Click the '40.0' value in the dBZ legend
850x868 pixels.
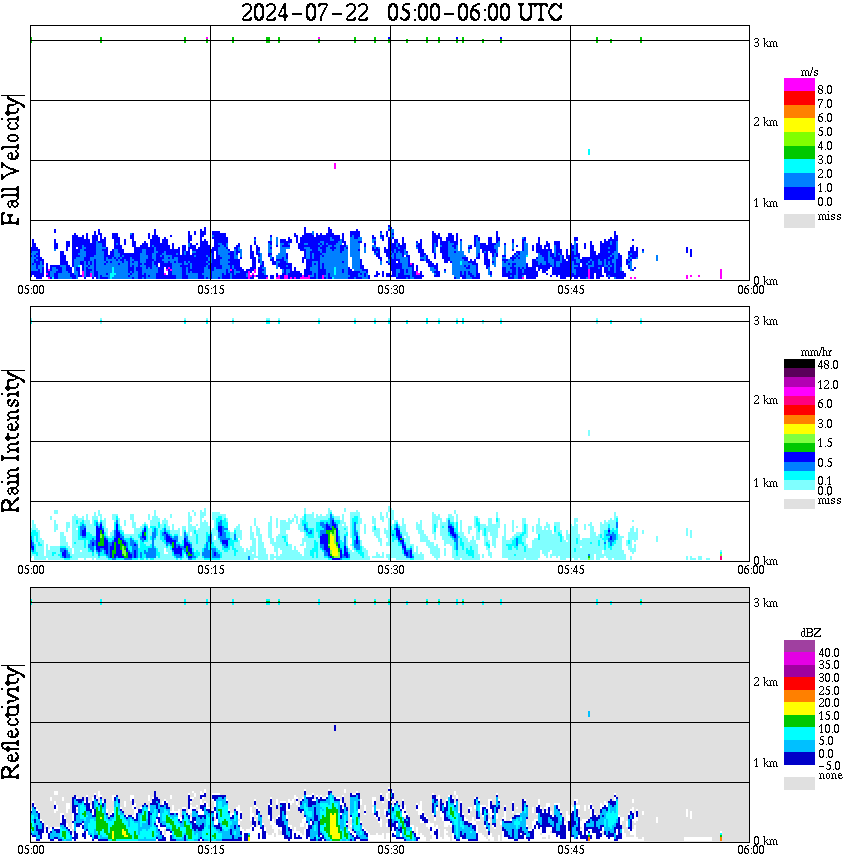pos(829,653)
